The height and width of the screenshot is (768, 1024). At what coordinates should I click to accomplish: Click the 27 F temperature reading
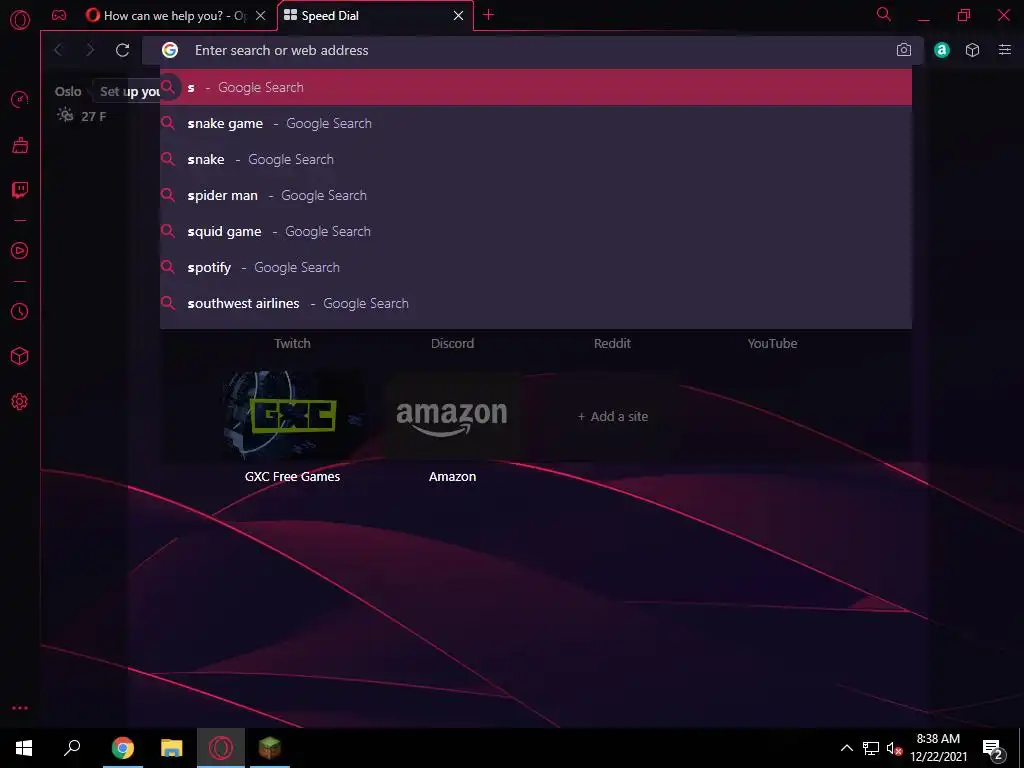[93, 116]
